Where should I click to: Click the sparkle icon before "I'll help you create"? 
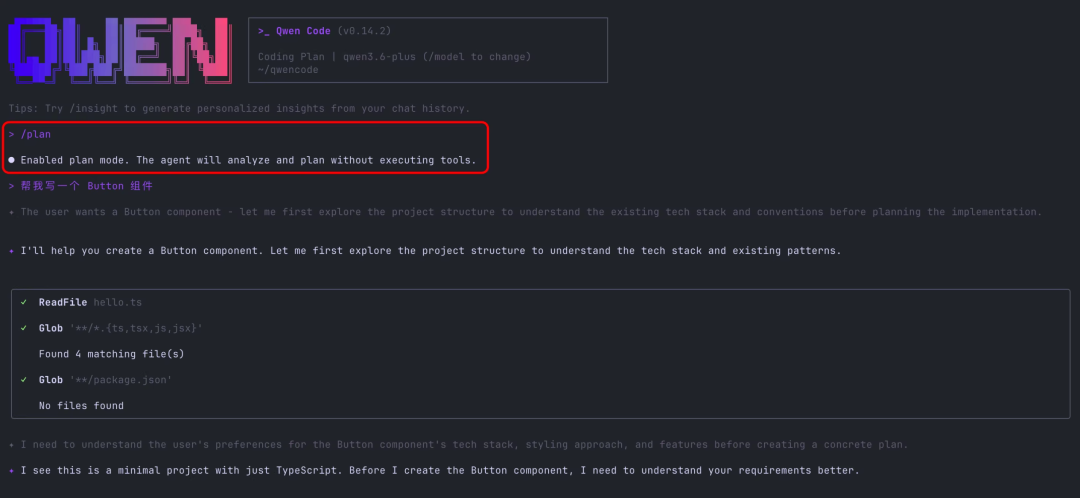tap(11, 251)
